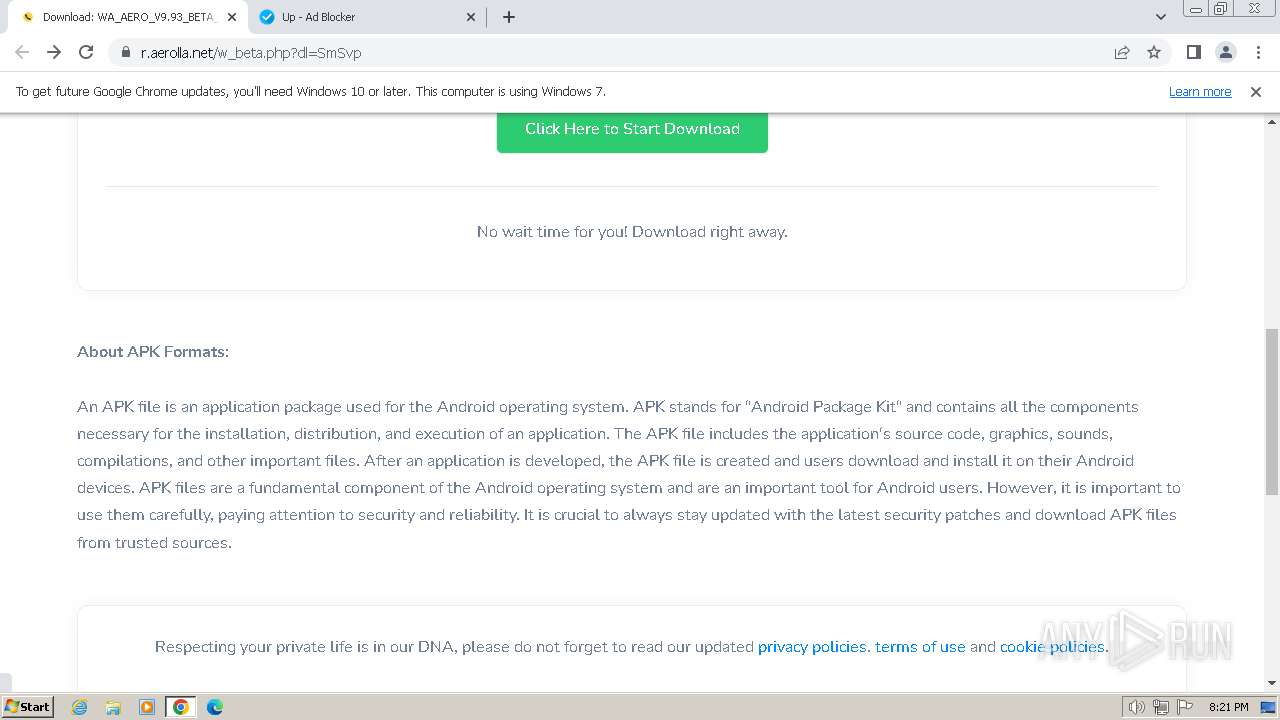The height and width of the screenshot is (720, 1280).
Task: Select the About APK Formats heading
Action: (x=153, y=352)
